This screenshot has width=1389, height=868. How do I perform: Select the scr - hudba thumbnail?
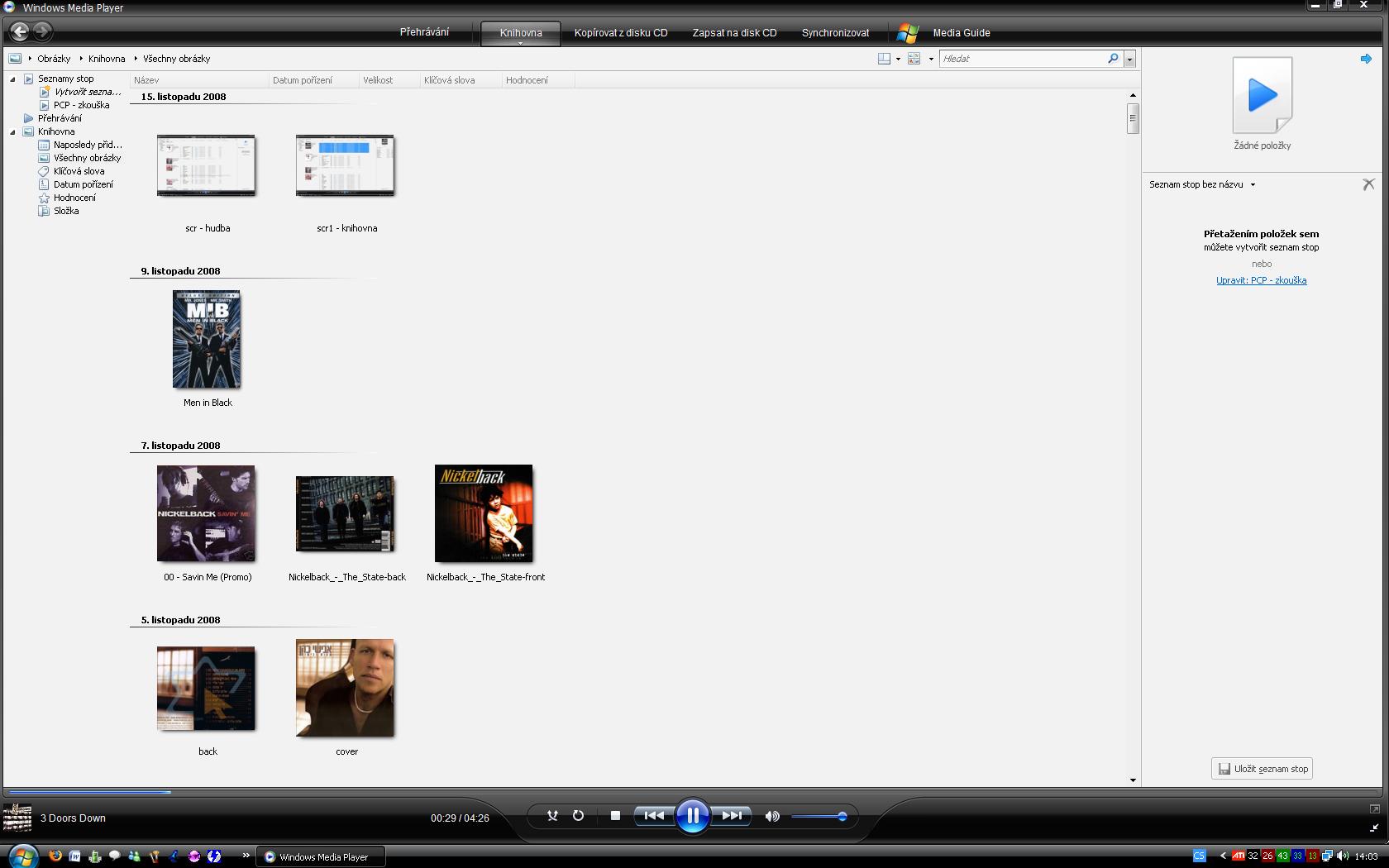pyautogui.click(x=207, y=165)
